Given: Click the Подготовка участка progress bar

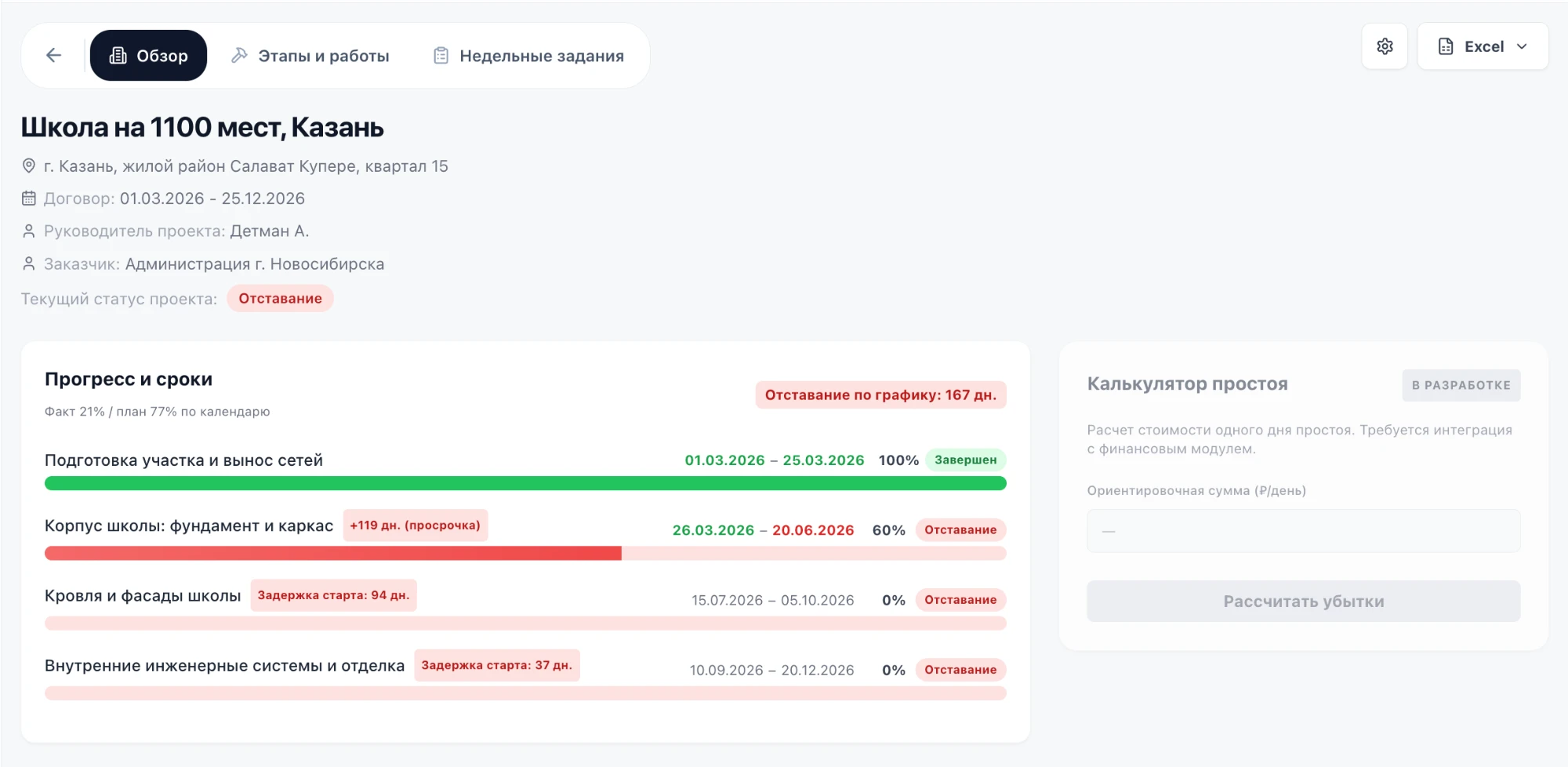Looking at the screenshot, I should (525, 483).
